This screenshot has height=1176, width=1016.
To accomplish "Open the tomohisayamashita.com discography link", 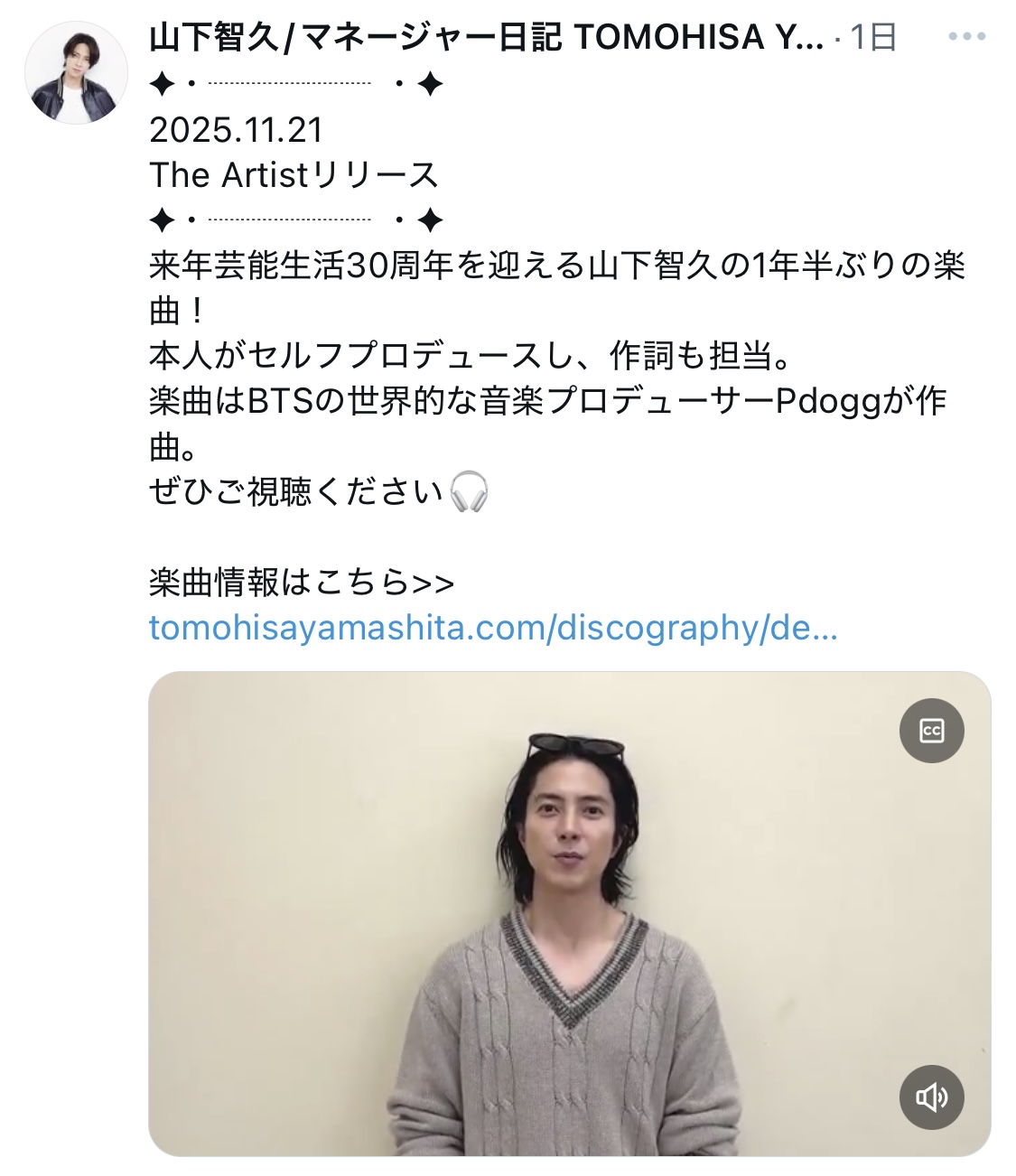I will [493, 628].
